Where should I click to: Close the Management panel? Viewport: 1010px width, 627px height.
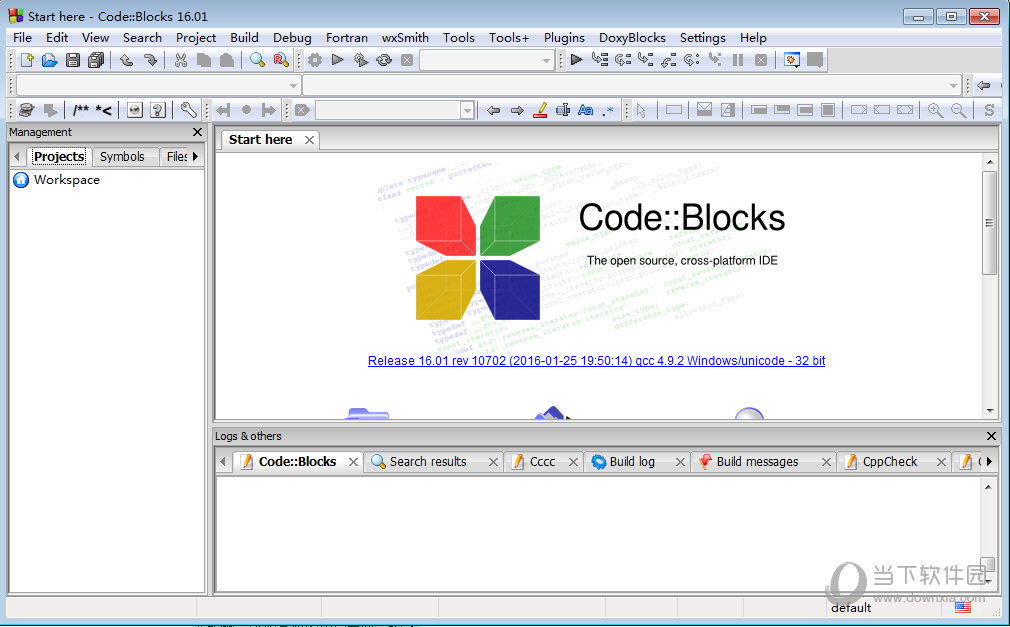197,132
